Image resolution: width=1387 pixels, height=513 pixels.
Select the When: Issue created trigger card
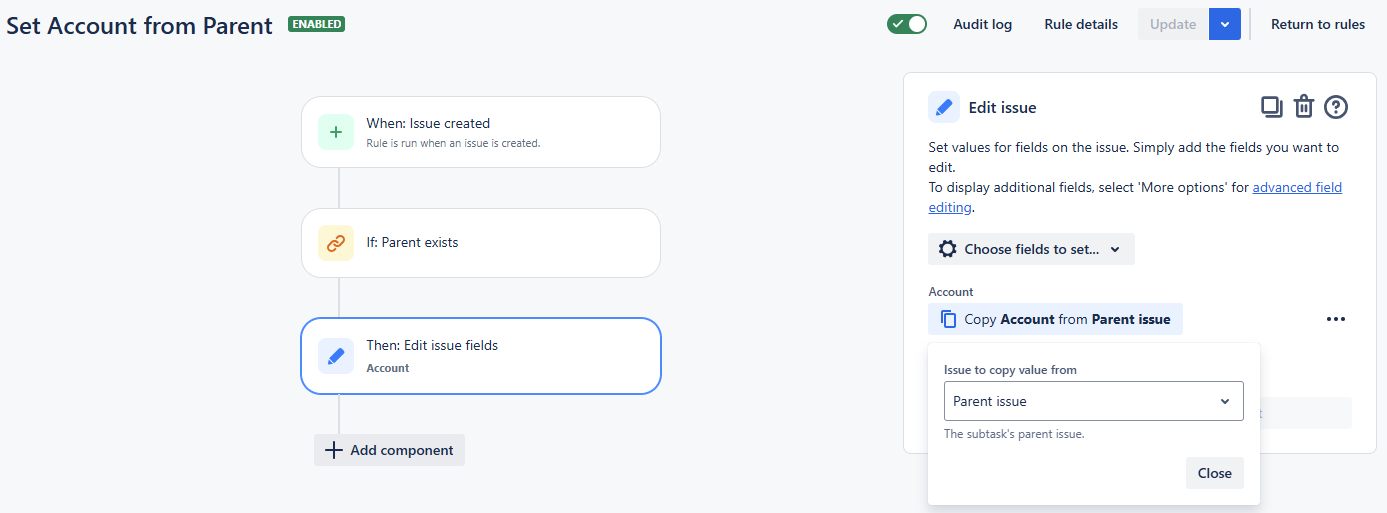pyautogui.click(x=480, y=132)
